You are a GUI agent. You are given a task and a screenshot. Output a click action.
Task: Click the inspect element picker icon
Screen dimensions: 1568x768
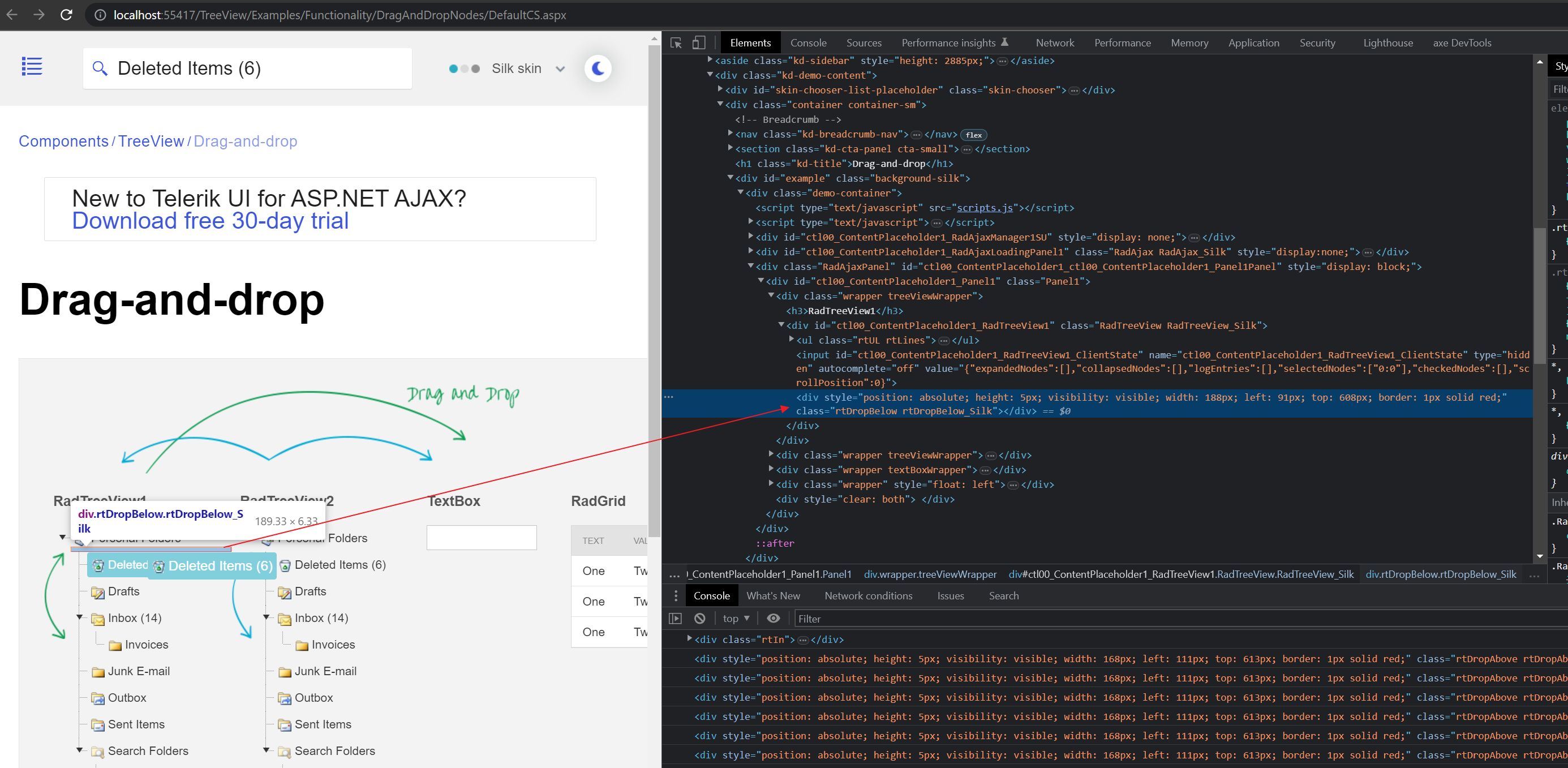click(x=676, y=42)
